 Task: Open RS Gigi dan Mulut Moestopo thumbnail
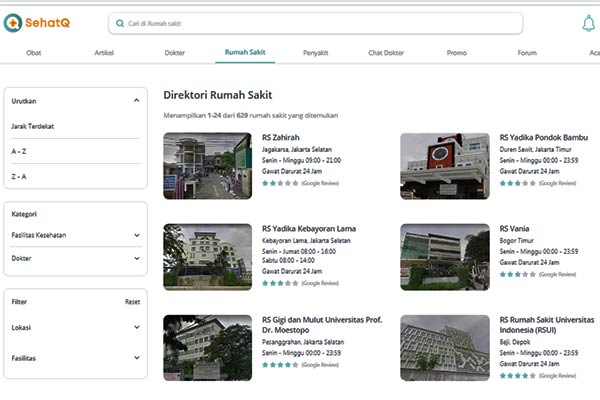[x=207, y=348]
